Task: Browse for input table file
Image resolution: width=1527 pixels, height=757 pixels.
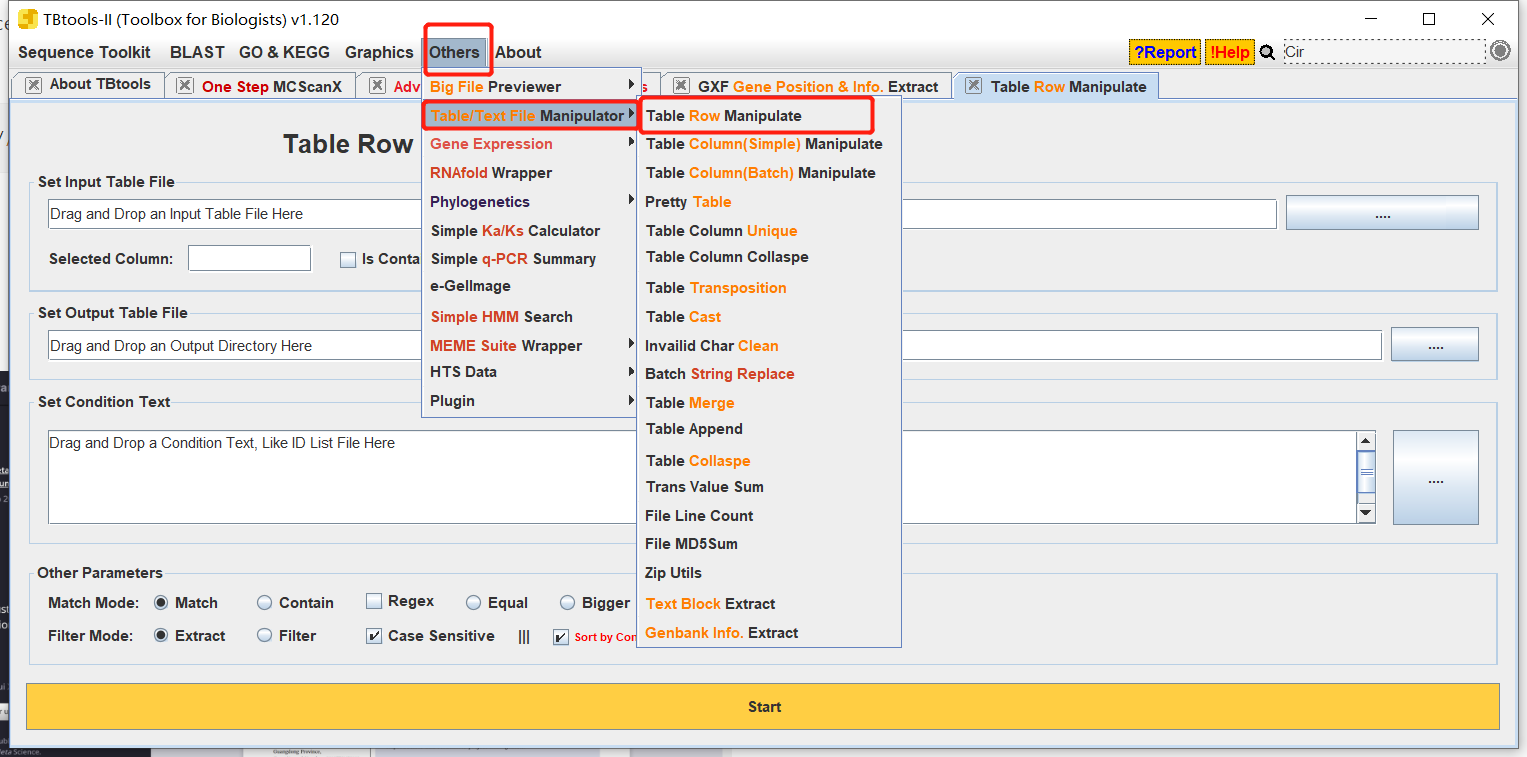Action: [1382, 213]
